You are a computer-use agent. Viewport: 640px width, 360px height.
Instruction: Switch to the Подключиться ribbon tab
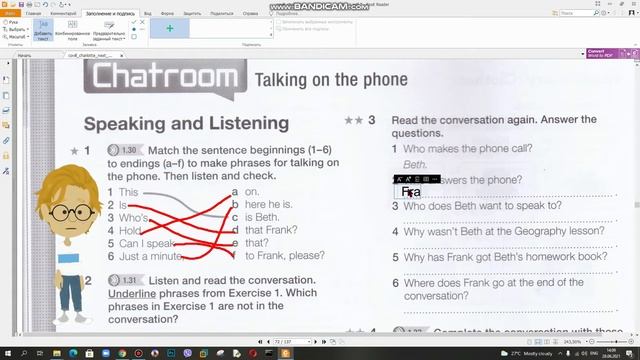pyautogui.click(x=222, y=13)
